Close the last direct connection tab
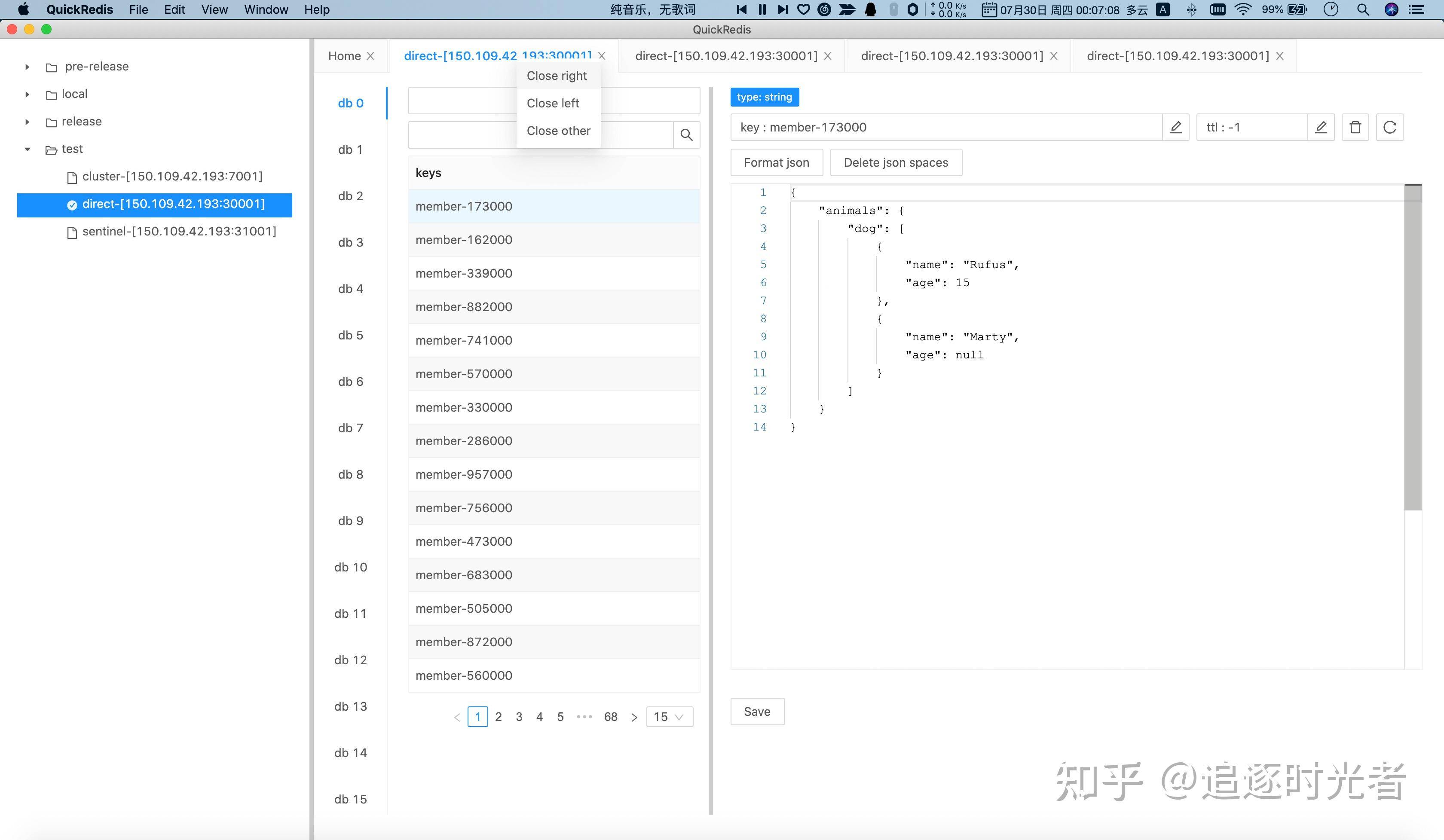 click(1279, 56)
